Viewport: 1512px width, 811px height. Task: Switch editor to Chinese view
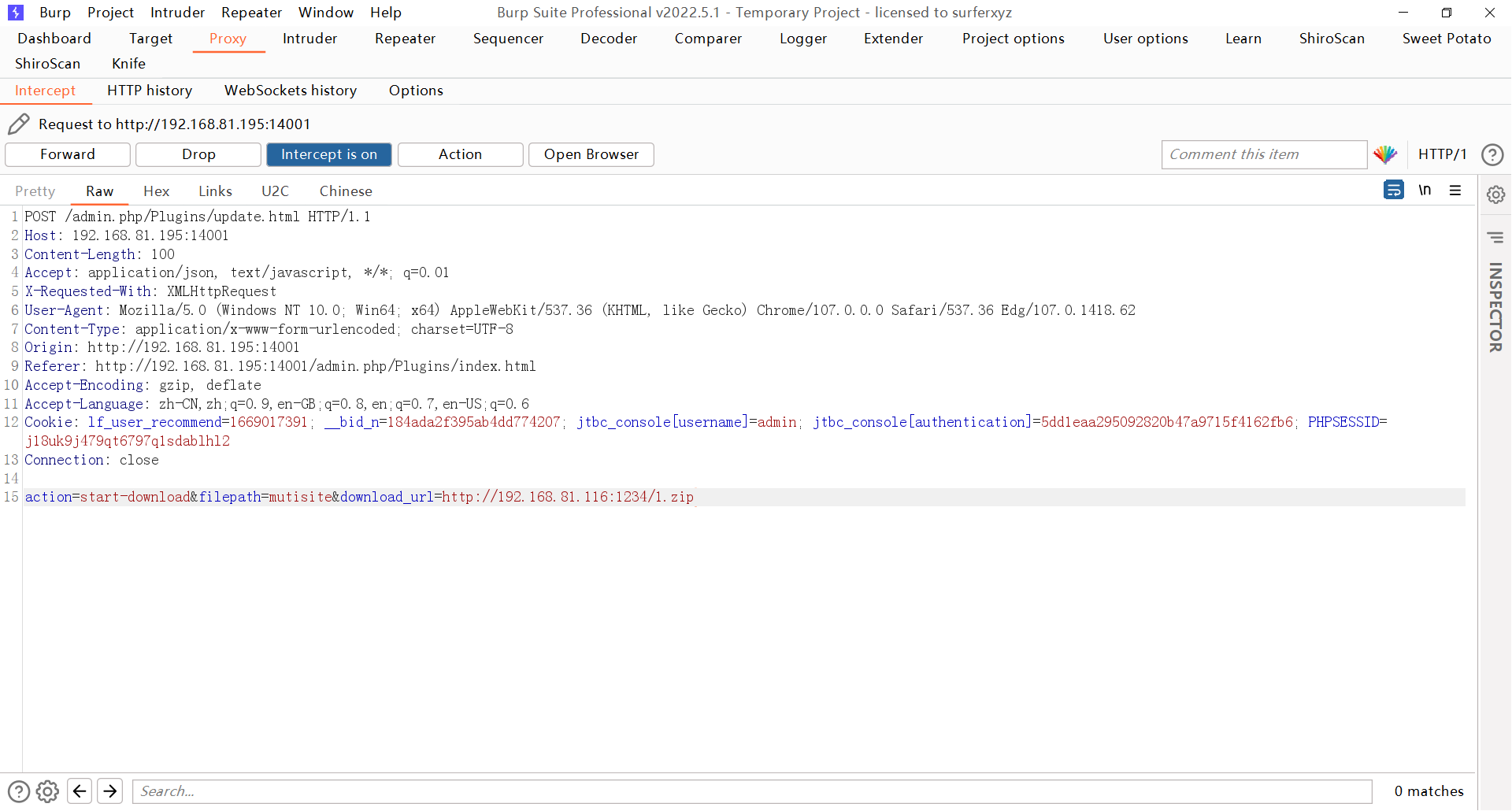click(x=346, y=191)
